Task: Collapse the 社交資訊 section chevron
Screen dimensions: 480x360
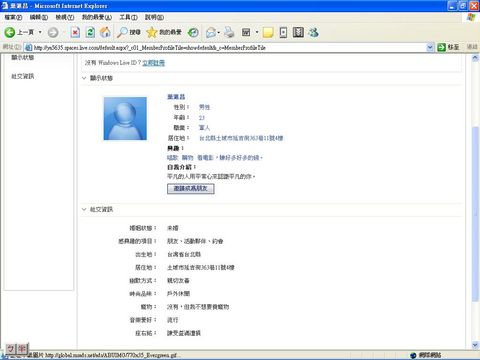Action: 84,209
